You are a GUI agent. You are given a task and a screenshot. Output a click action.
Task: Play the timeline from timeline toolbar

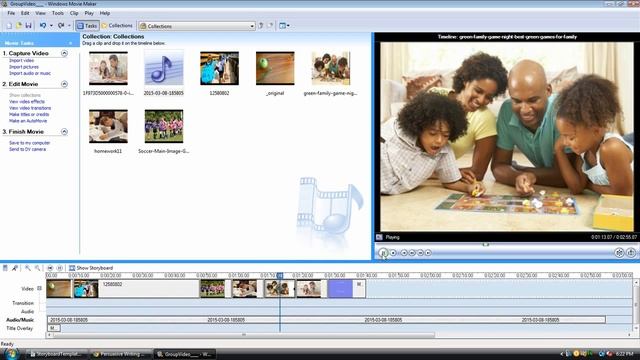pos(60,268)
